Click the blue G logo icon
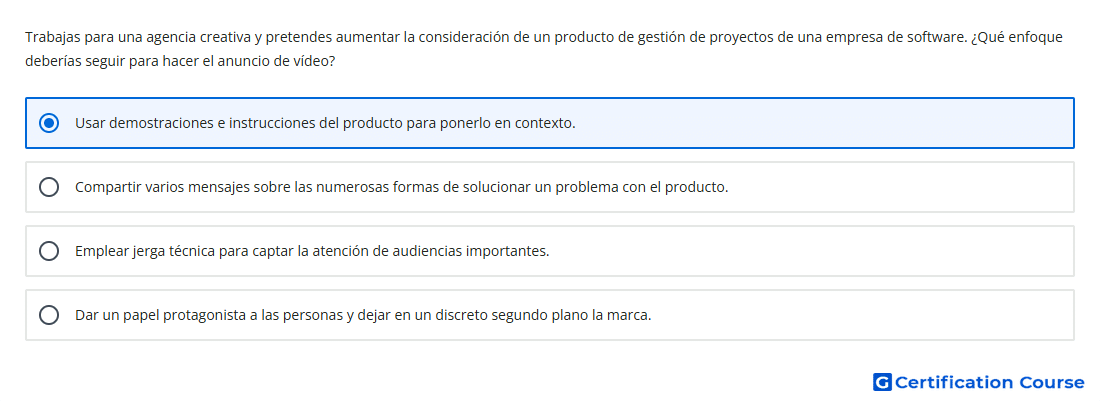This screenshot has height=401, width=1100. tap(882, 382)
